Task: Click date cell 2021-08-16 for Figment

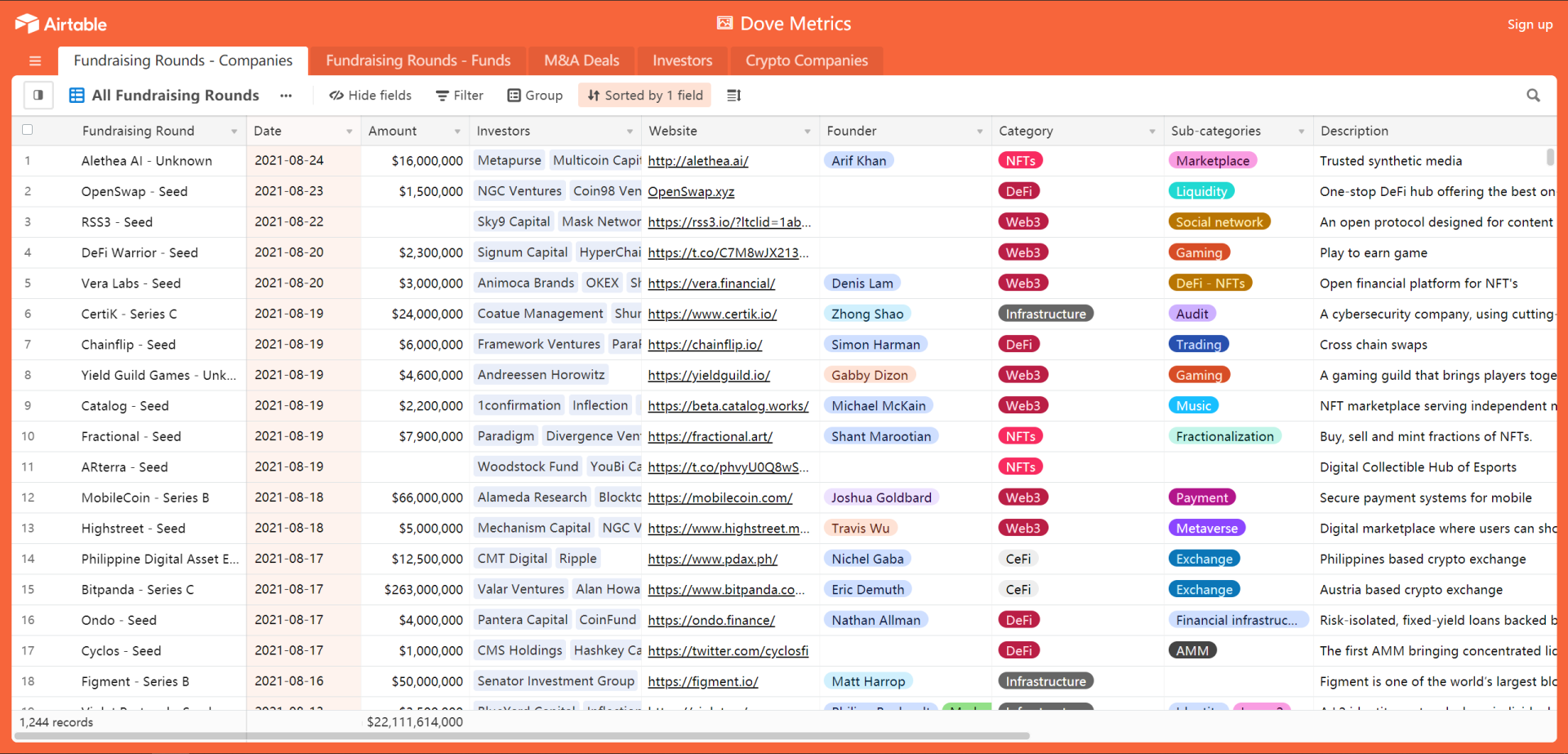Action: (x=304, y=681)
